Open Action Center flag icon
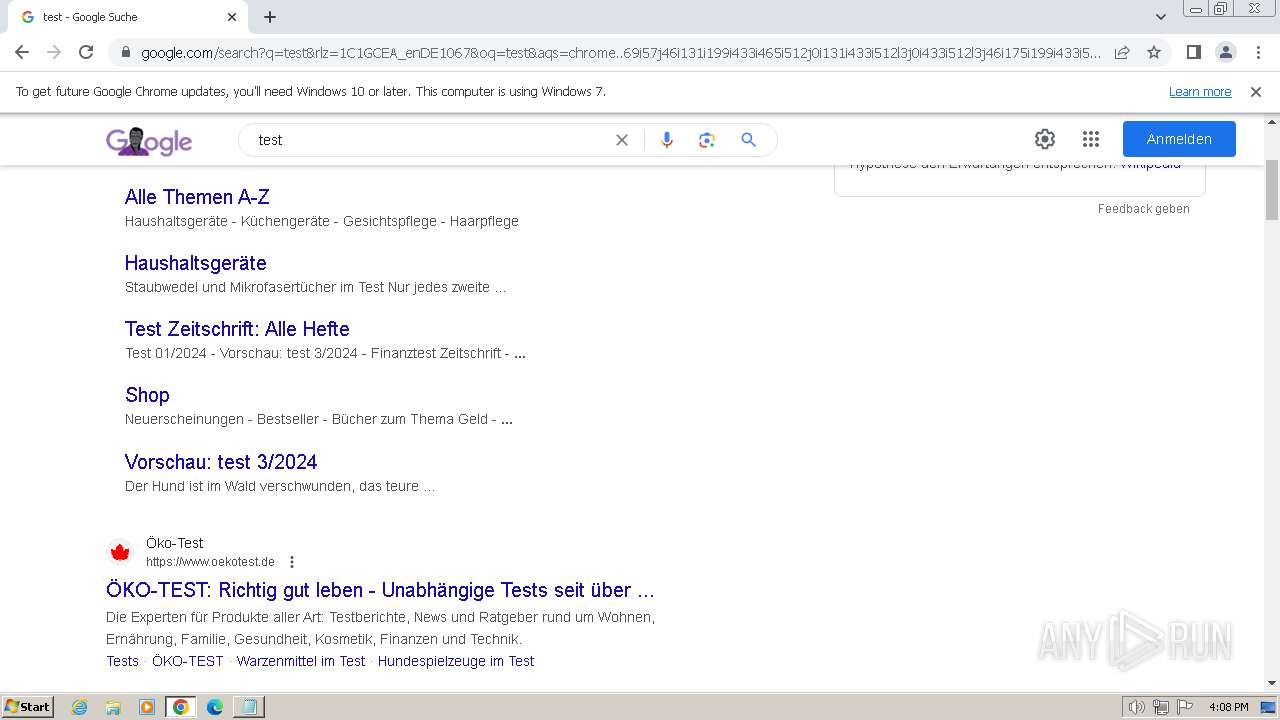This screenshot has height=720, width=1280. click(1184, 707)
